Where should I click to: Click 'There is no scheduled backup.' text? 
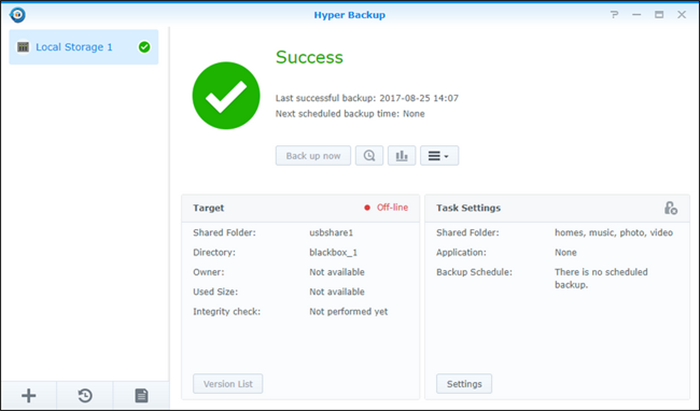click(x=601, y=278)
